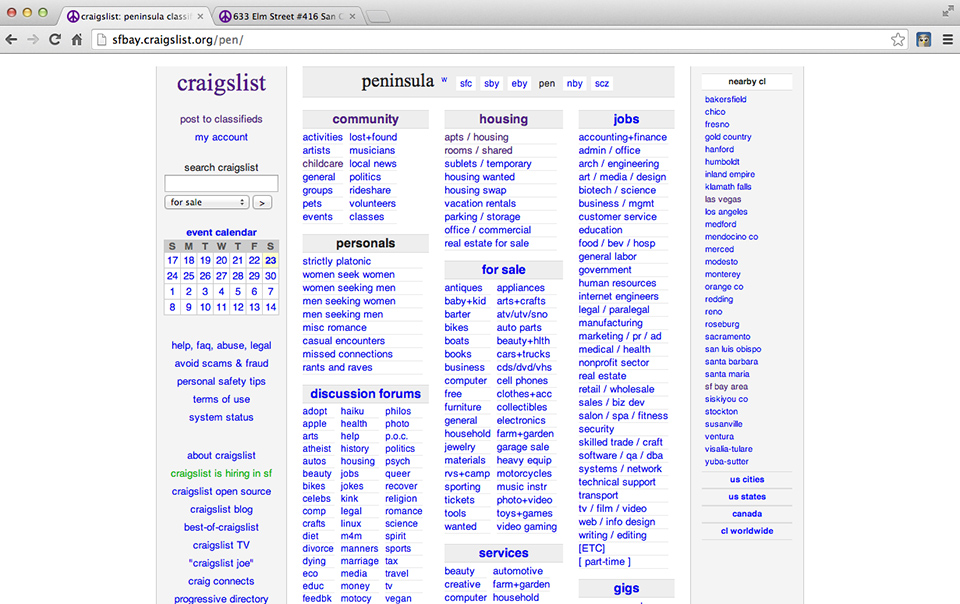This screenshot has width=960, height=604.
Task: Go to nearby 'sf bay area' craigslist
Action: [x=726, y=387]
